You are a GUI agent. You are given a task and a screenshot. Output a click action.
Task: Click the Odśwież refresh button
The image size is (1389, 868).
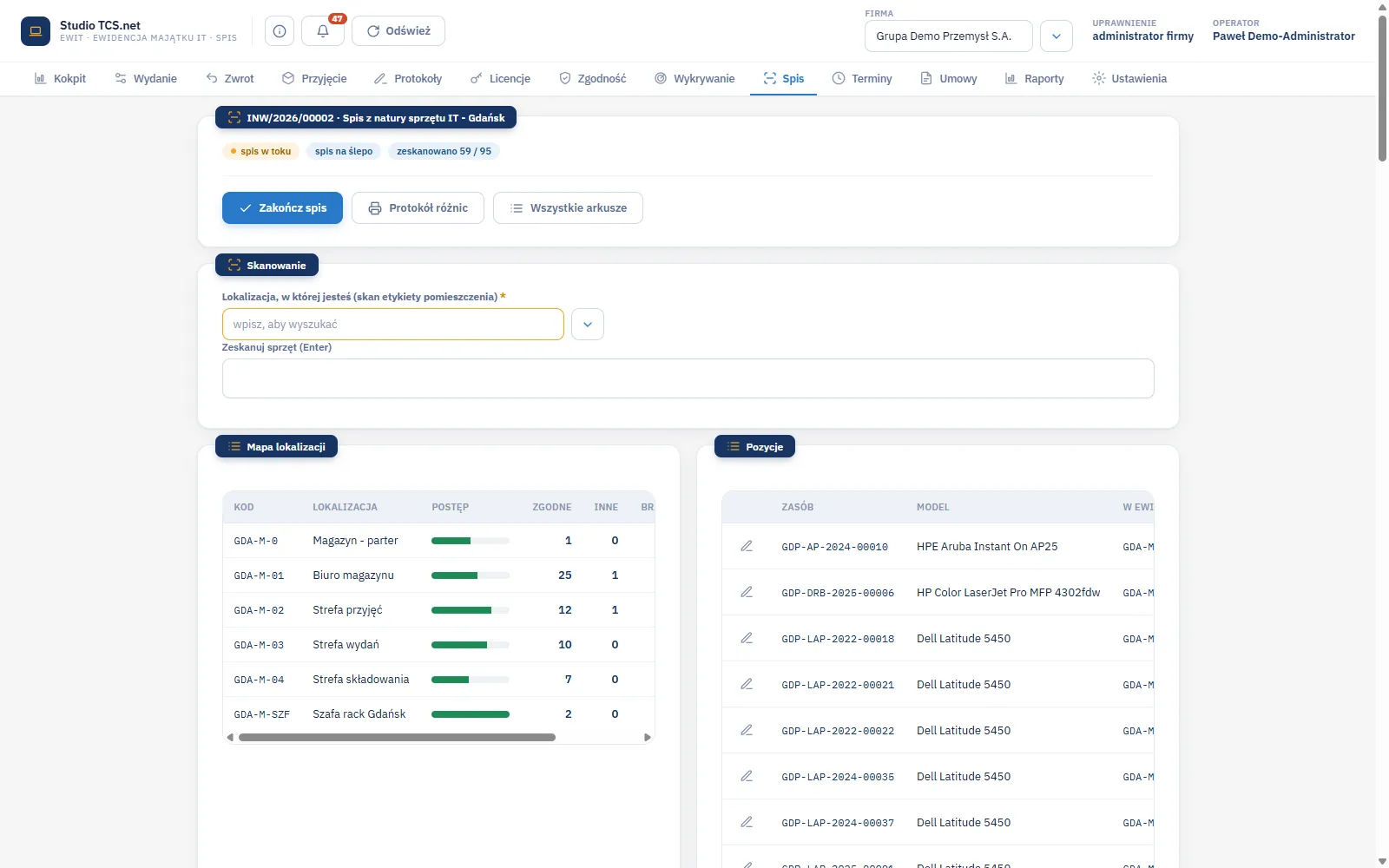click(398, 31)
